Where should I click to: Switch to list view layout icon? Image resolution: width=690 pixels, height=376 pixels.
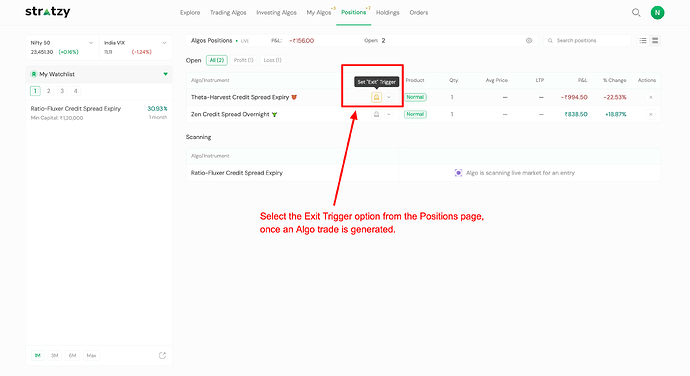(643, 41)
